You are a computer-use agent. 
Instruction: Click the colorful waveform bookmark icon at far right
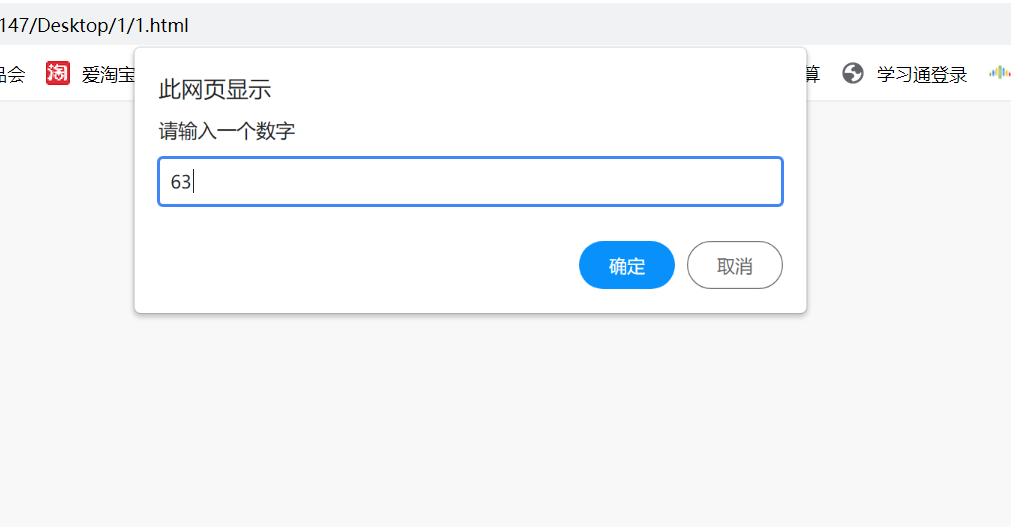(999, 73)
